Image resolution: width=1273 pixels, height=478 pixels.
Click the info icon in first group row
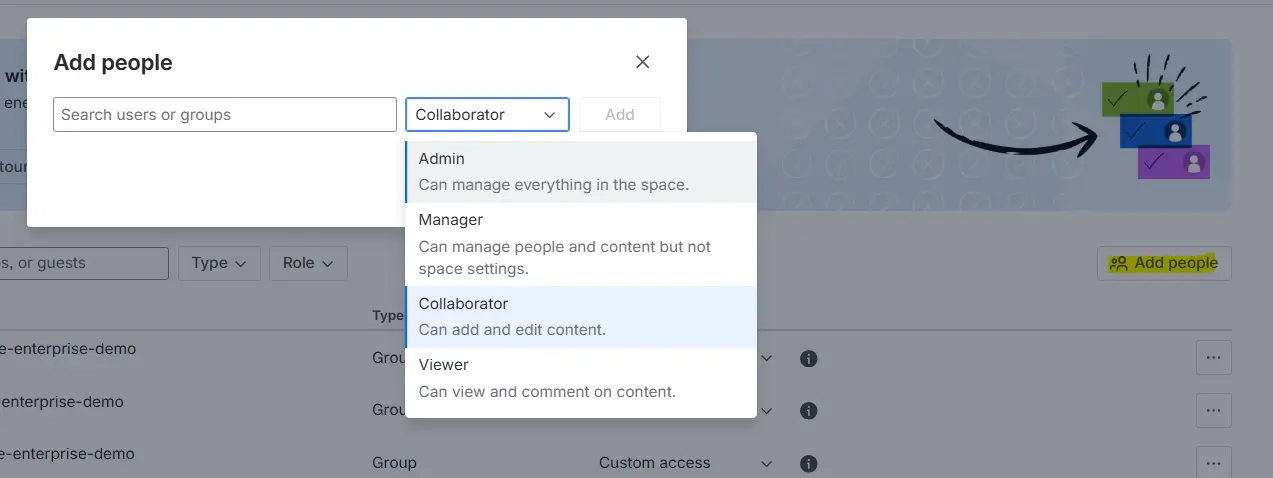pos(809,358)
